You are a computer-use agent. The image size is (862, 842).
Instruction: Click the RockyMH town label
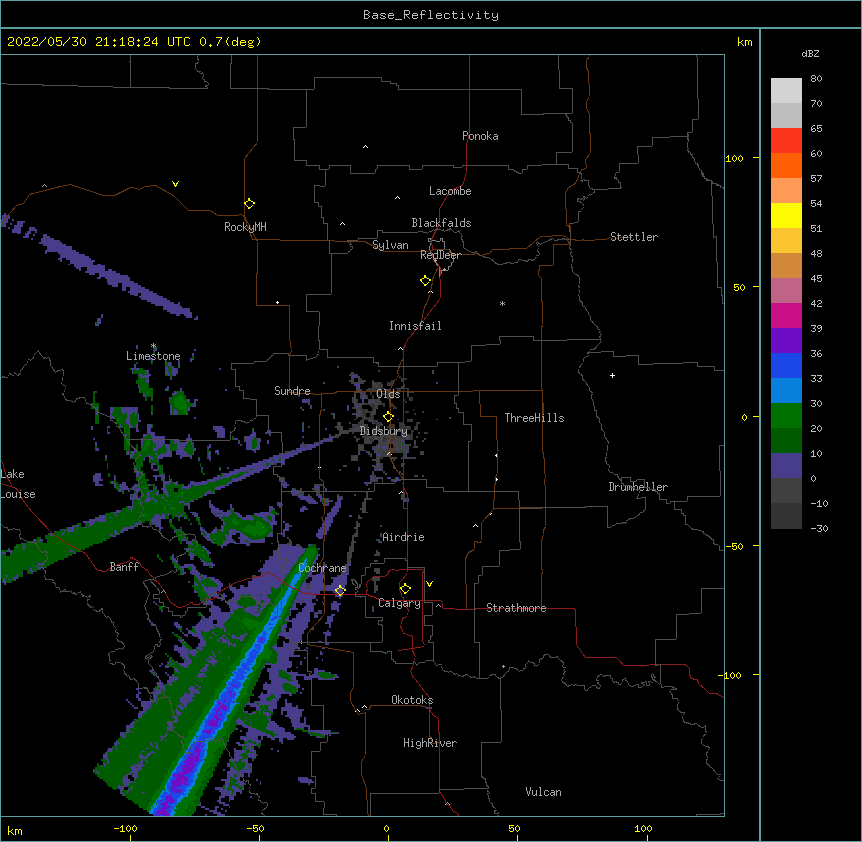(x=245, y=227)
